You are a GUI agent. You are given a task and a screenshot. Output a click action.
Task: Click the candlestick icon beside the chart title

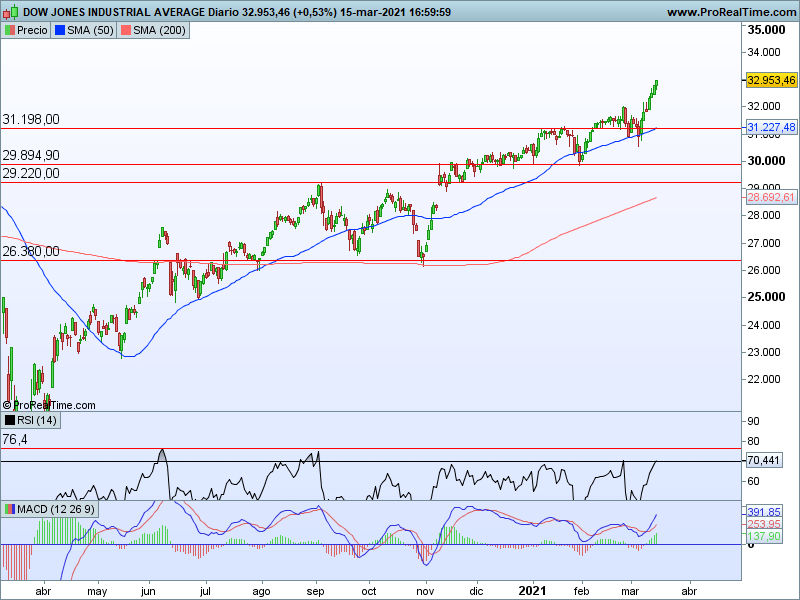pos(10,12)
